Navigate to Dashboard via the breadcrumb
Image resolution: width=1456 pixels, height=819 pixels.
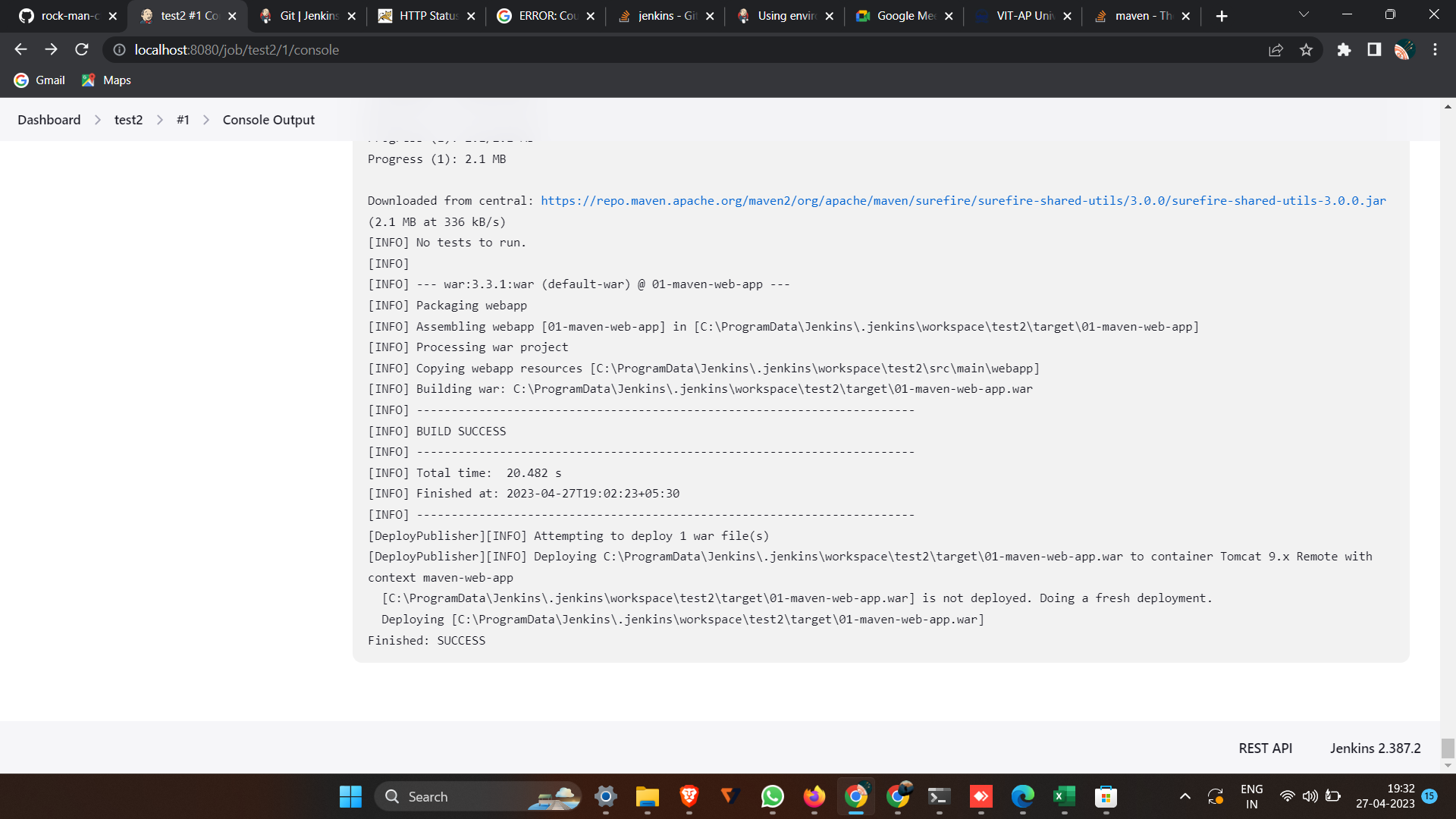click(49, 119)
